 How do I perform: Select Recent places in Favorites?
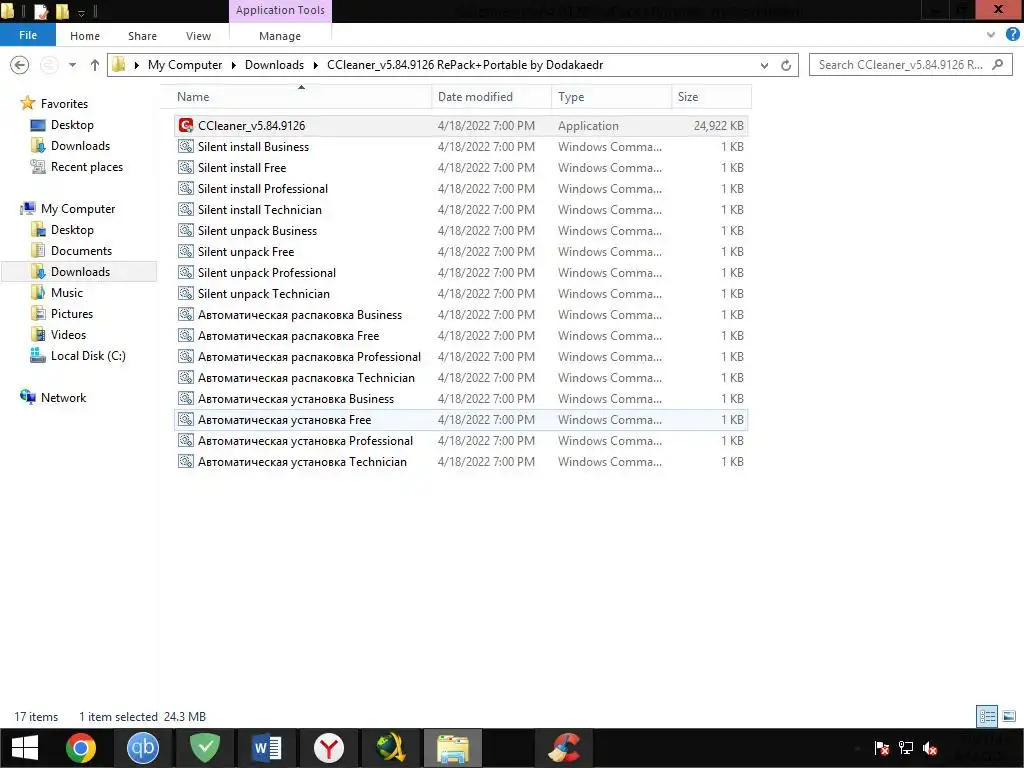click(87, 167)
